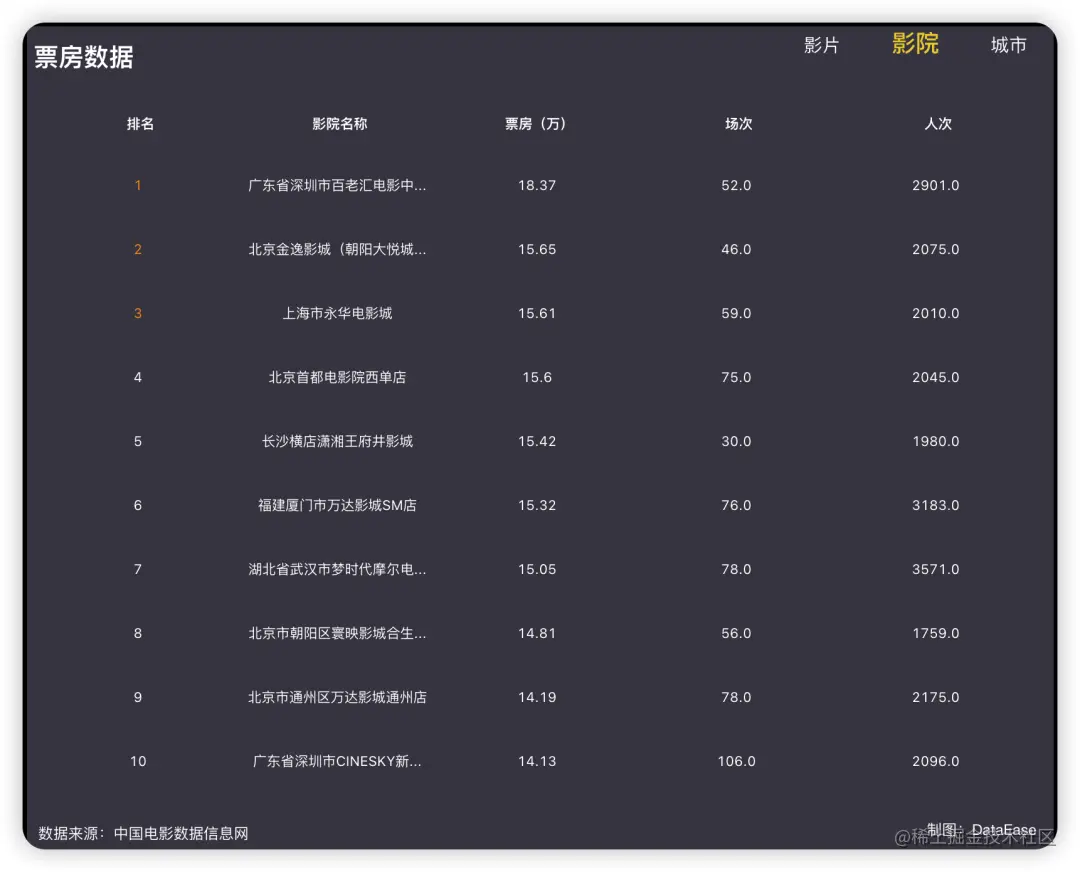Select cinema 广东省深圳市CINESKY新...
The image size is (1080, 872).
[x=337, y=762]
